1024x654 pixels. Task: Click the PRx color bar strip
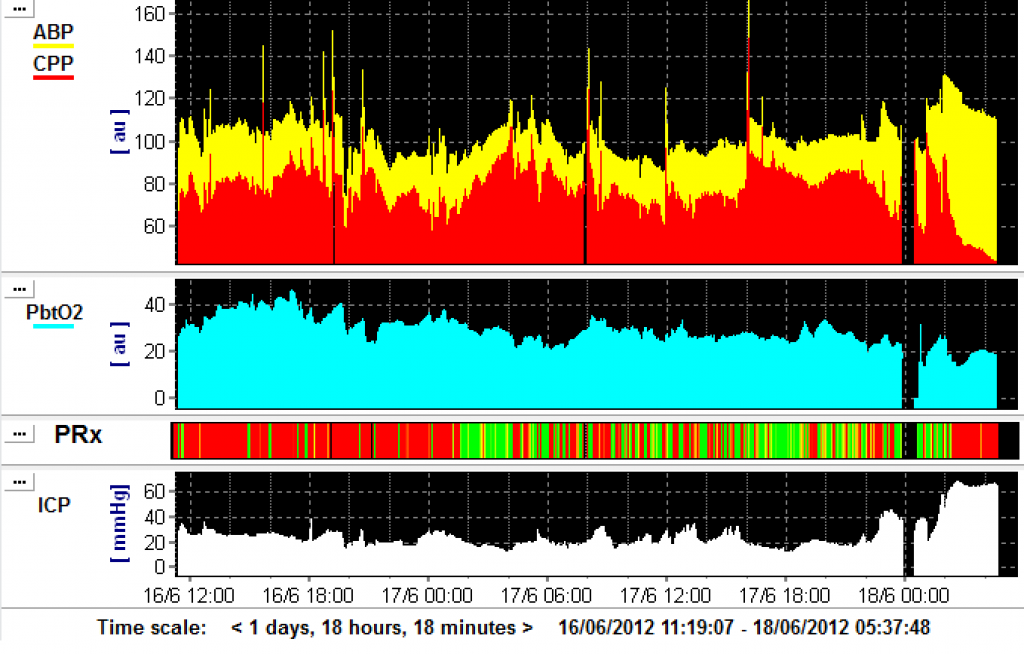click(590, 439)
